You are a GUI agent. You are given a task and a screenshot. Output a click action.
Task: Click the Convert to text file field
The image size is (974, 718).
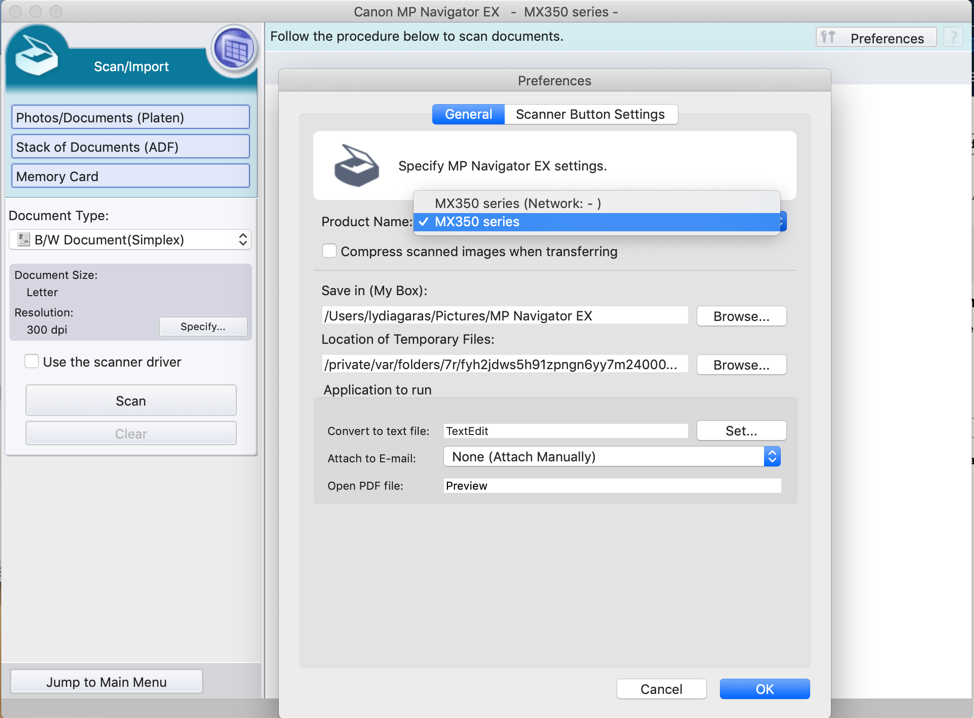[x=565, y=430]
